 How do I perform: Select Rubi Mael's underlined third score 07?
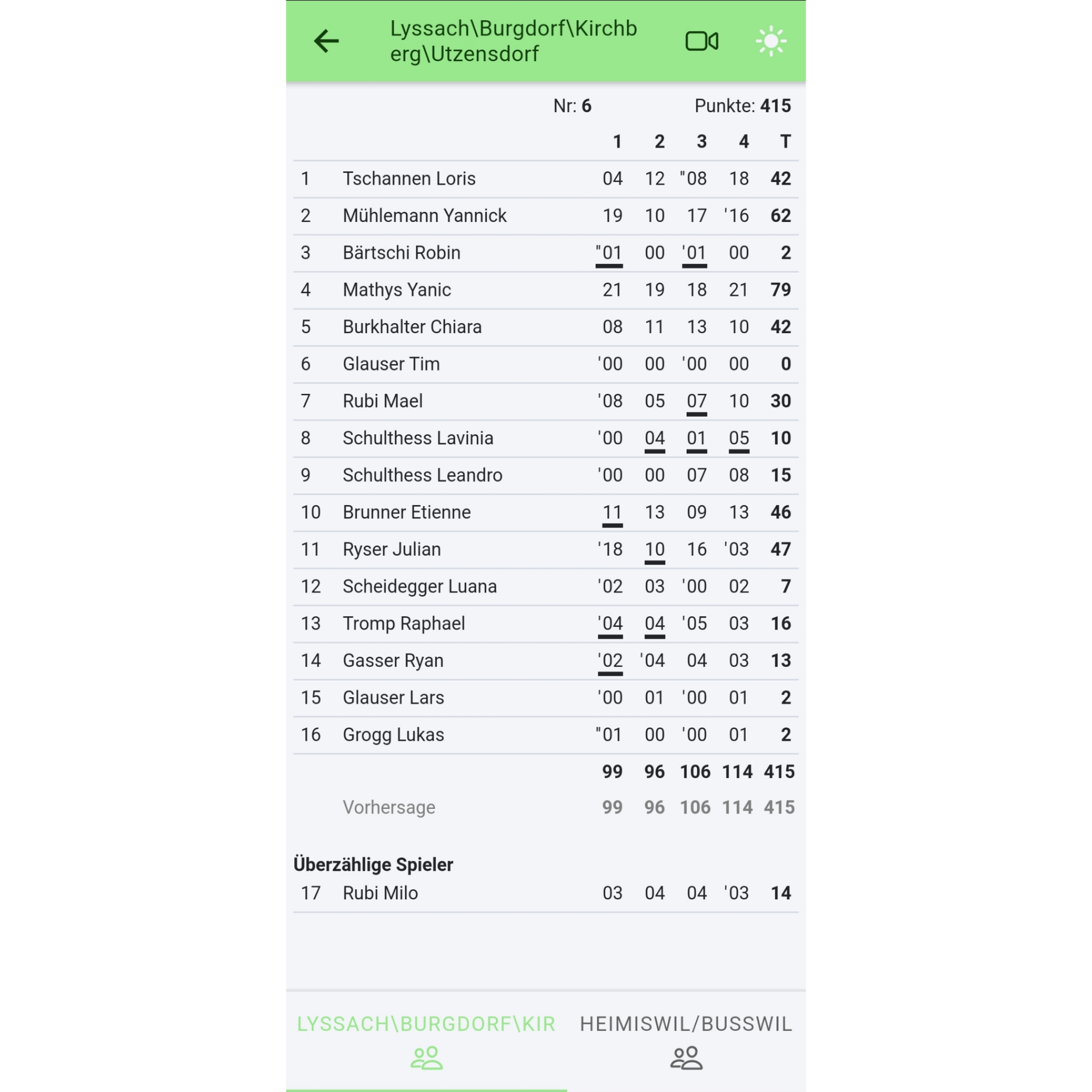coord(697,403)
